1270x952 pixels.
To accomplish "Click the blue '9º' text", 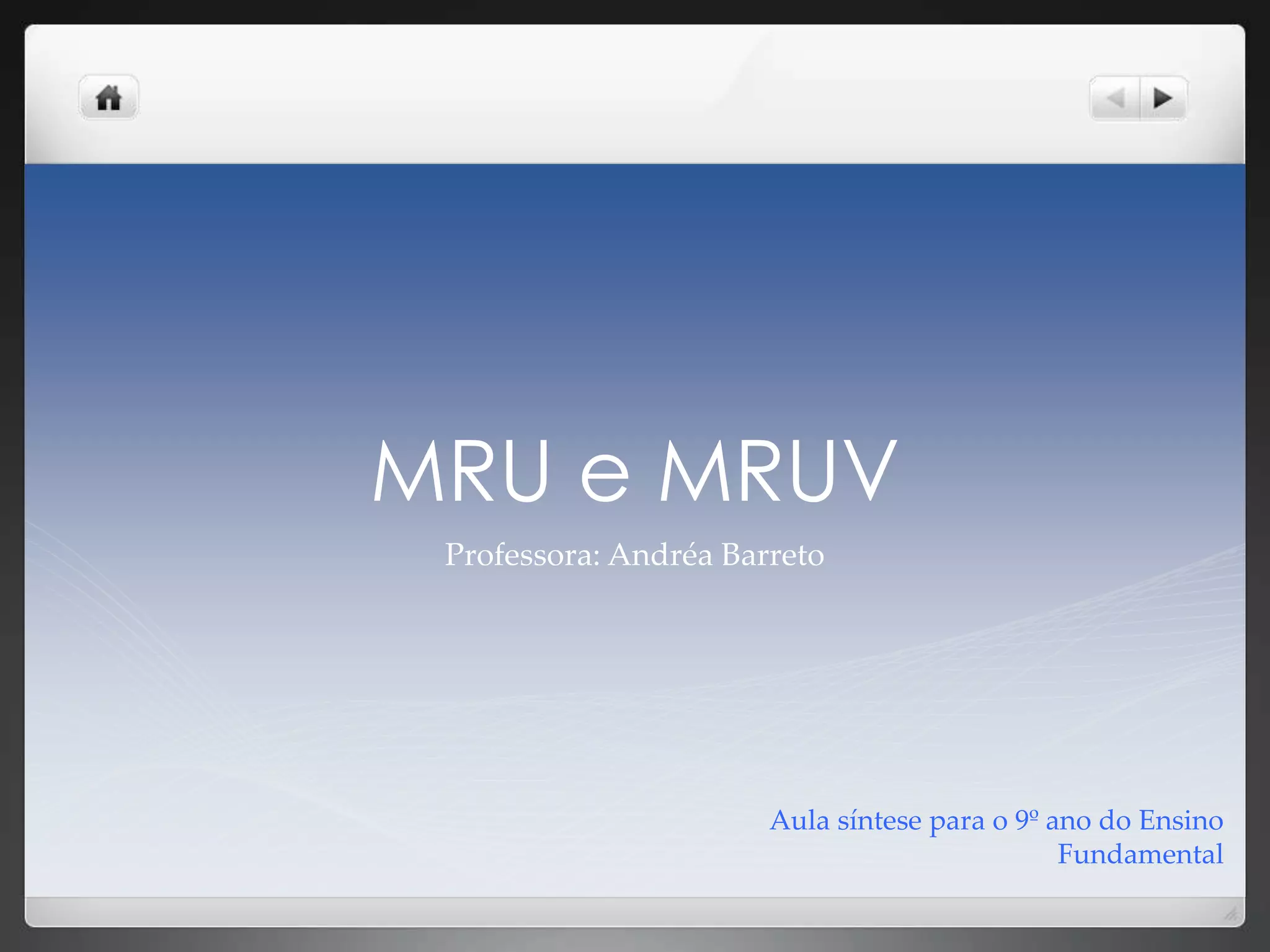I will pyautogui.click(x=1026, y=821).
